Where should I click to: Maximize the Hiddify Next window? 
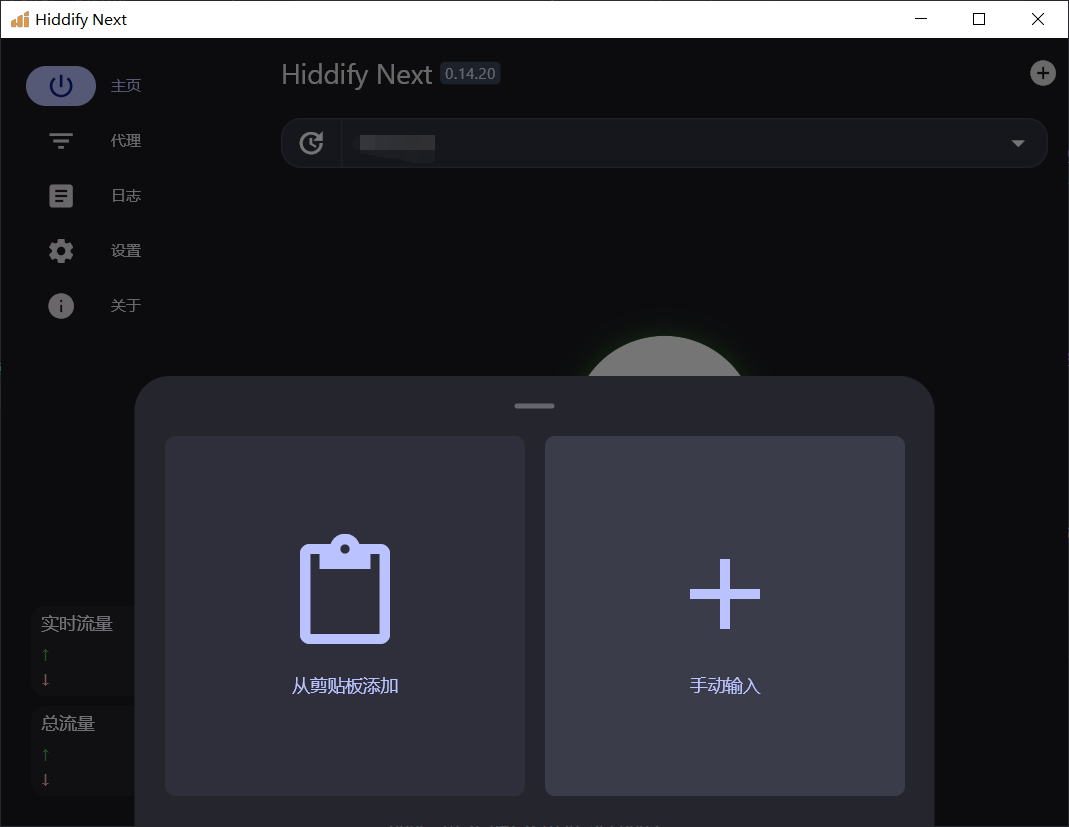click(x=979, y=19)
